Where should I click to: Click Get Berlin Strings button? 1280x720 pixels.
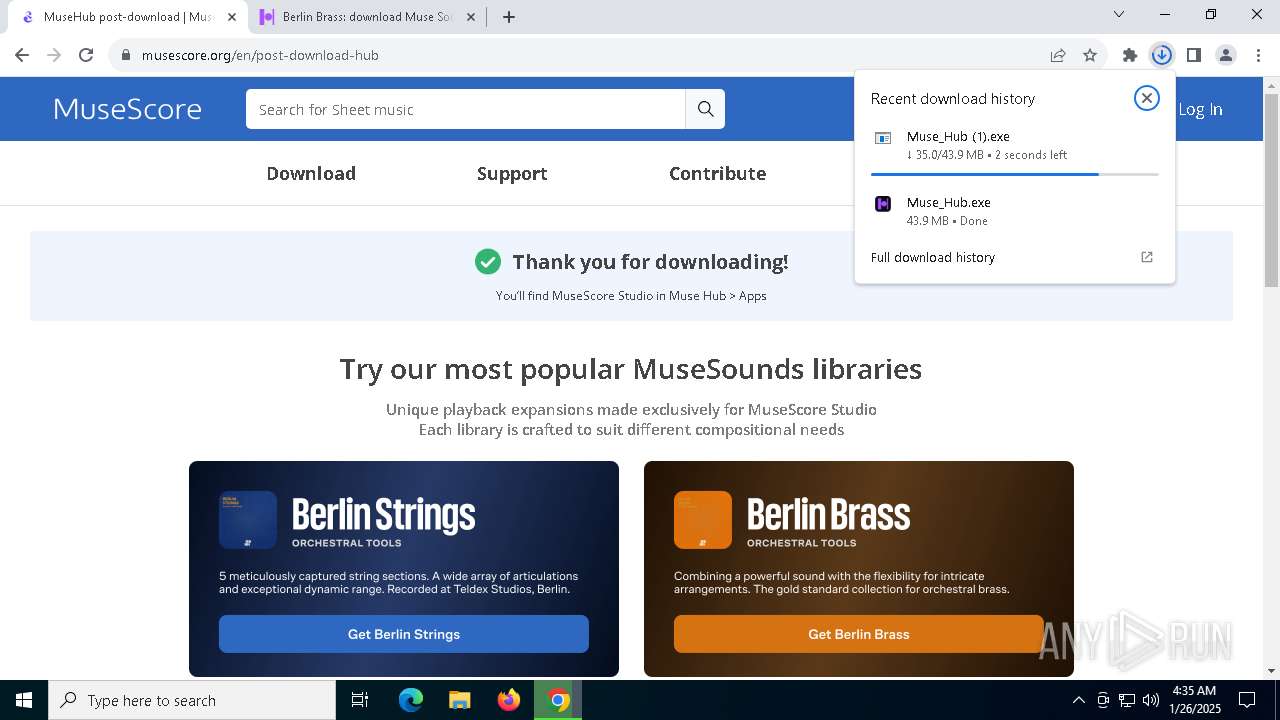(404, 634)
